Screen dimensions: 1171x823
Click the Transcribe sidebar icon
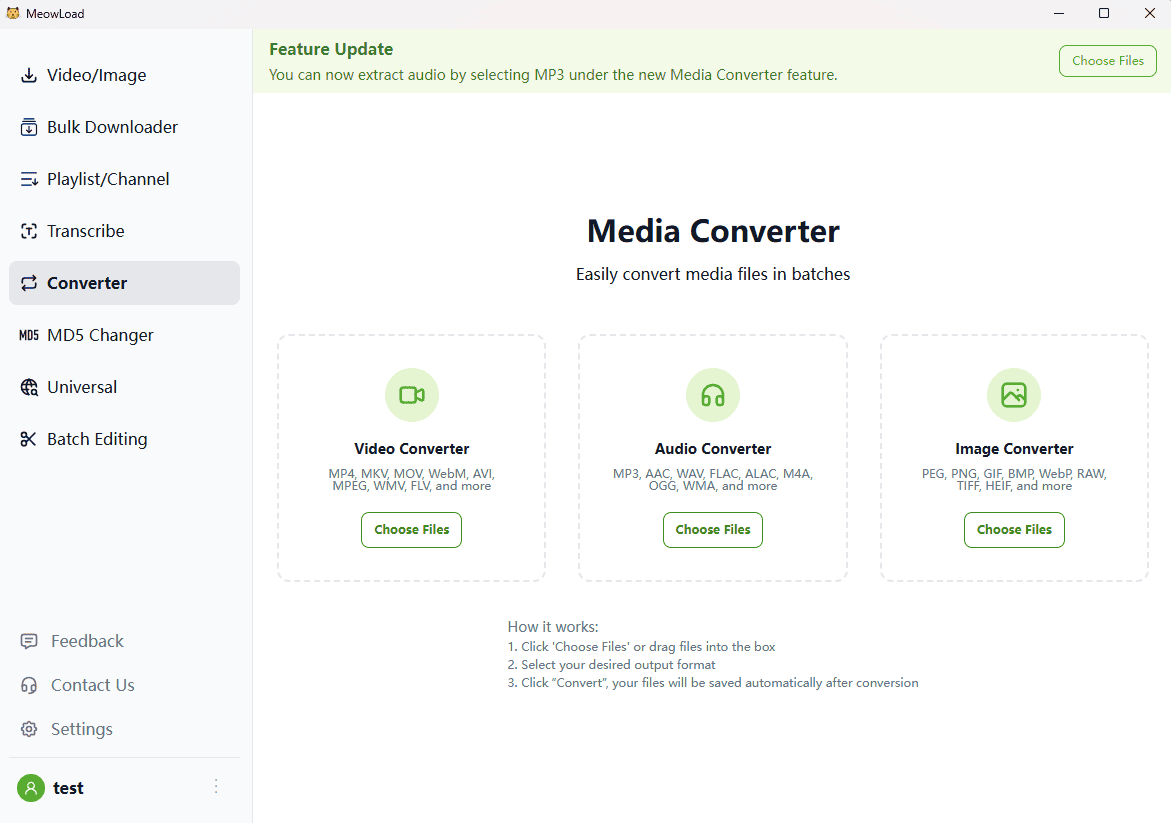(29, 231)
